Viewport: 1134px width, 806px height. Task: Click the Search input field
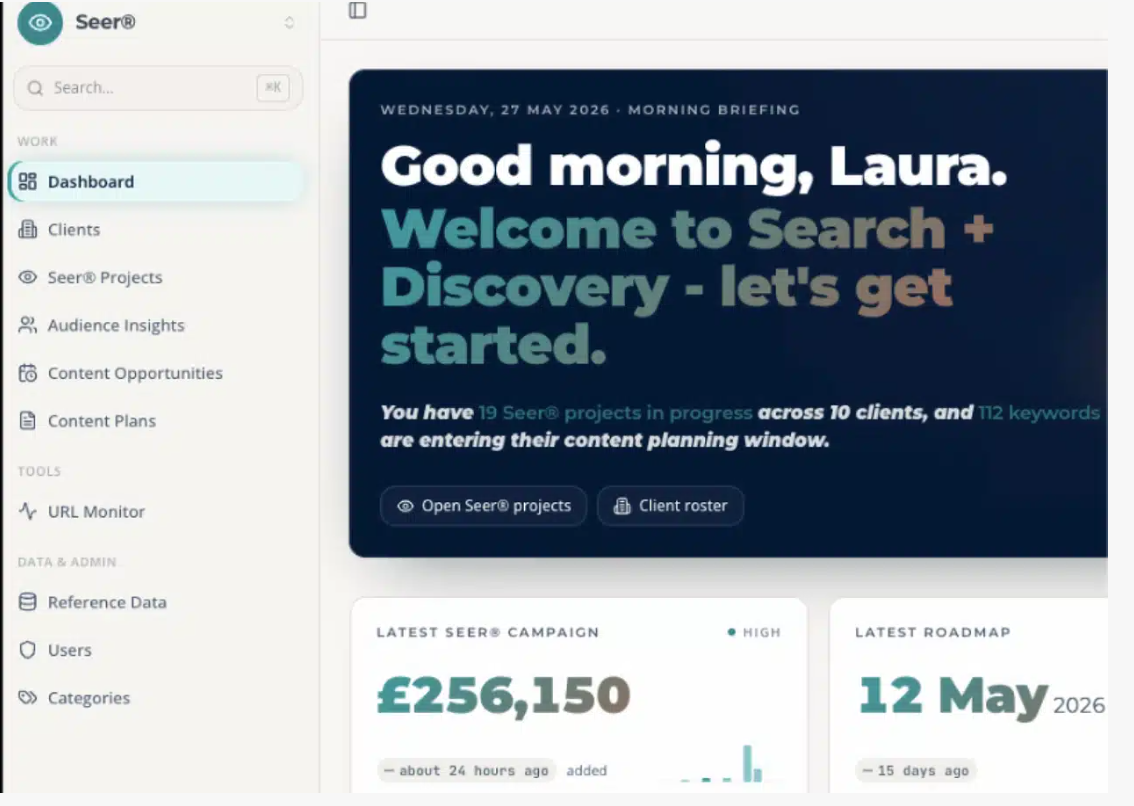158,88
